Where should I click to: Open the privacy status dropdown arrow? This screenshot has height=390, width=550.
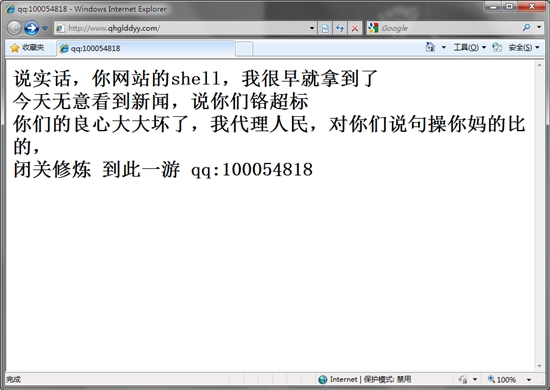(475, 379)
